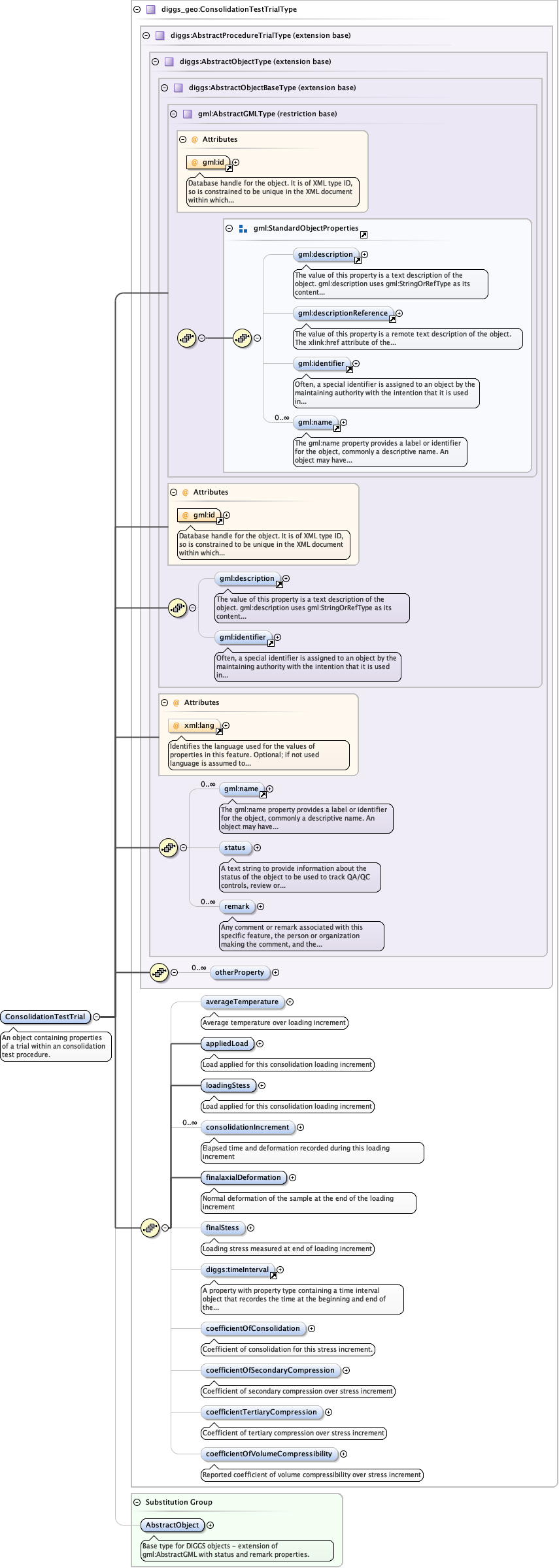Select the loadingStess element
This screenshot has height=1568, width=559.
tap(228, 1085)
